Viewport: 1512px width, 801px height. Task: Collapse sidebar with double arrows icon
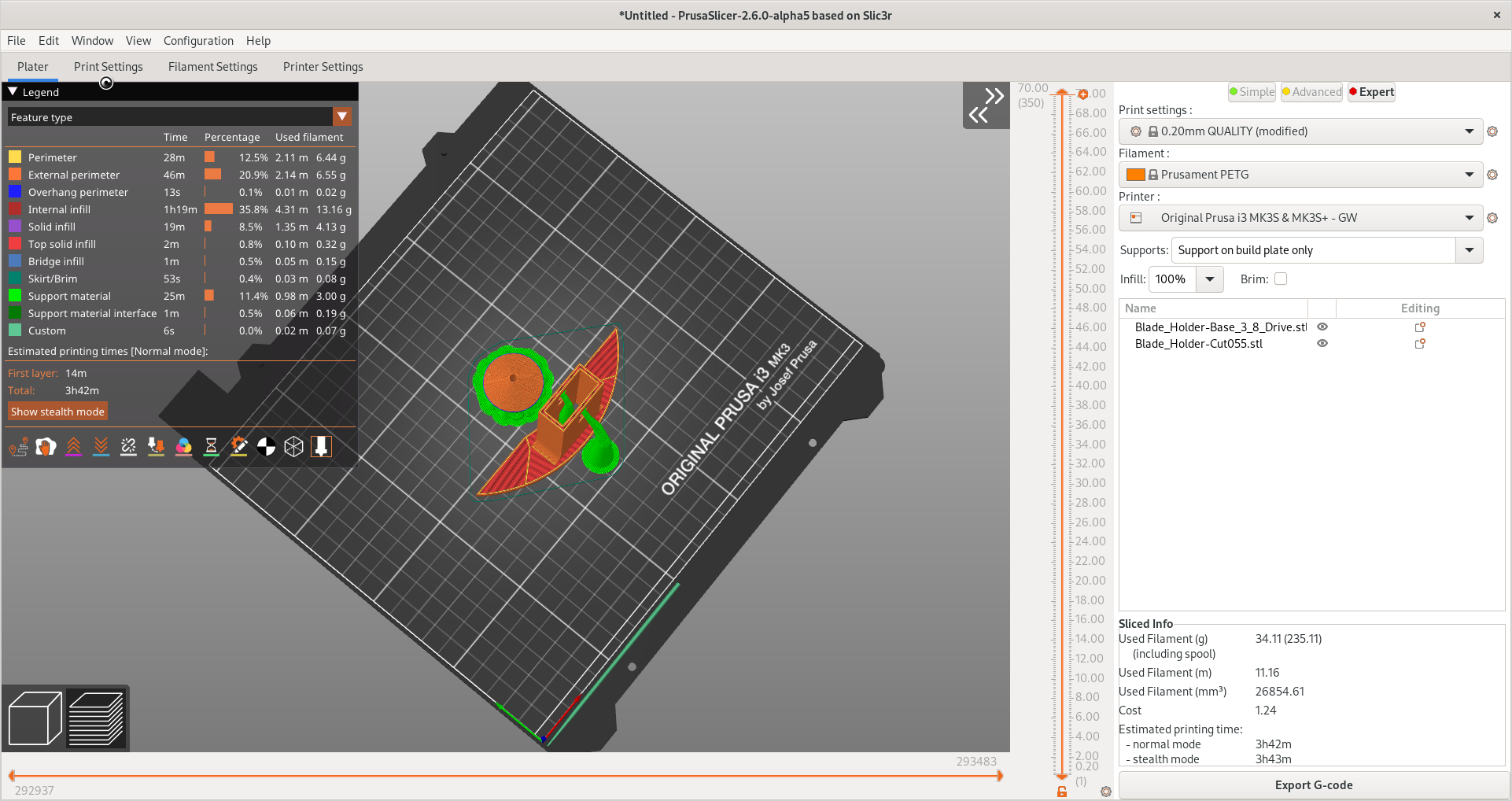click(986, 105)
